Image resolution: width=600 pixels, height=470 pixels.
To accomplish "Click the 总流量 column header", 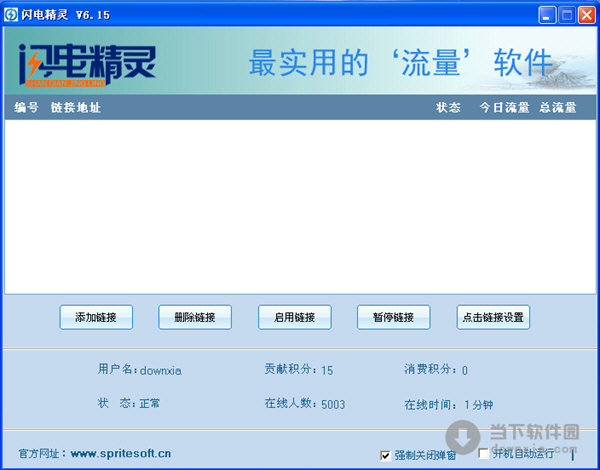I will click(558, 108).
